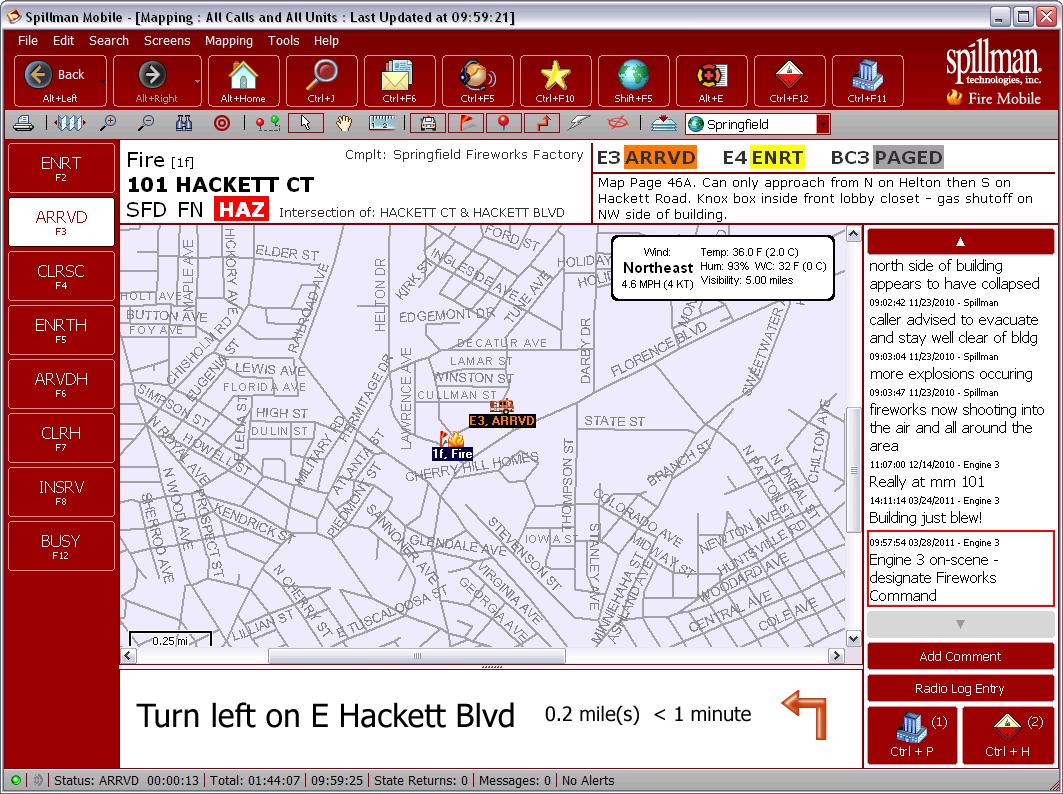
Task: Click the green connection indicator in status bar
Action: tap(16, 780)
